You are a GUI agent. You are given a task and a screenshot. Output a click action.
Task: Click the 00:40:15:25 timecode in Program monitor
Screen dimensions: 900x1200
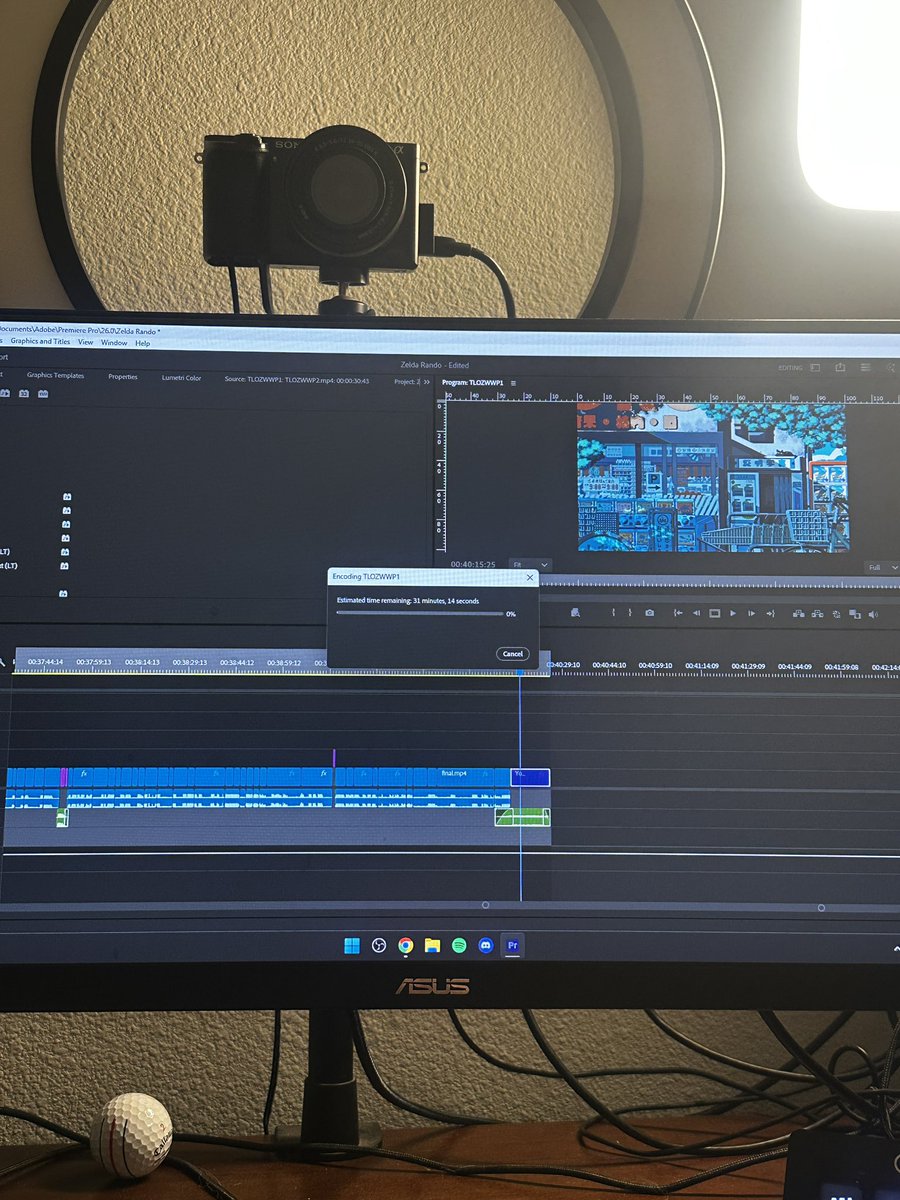tap(471, 565)
